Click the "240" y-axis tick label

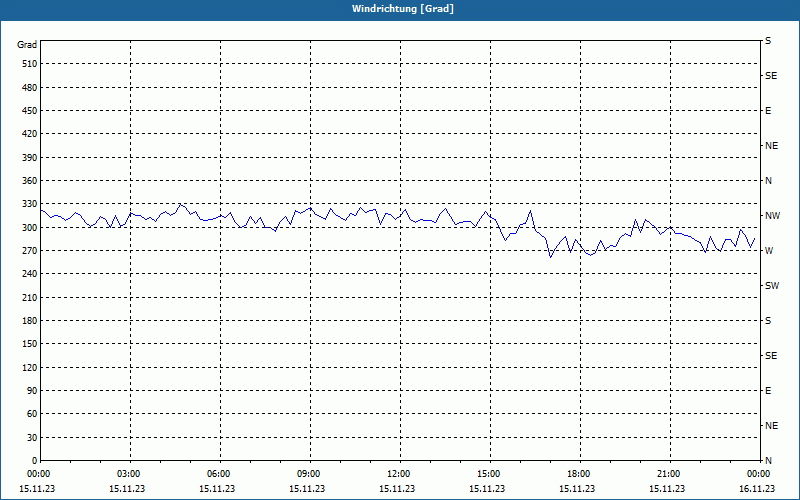coord(30,274)
